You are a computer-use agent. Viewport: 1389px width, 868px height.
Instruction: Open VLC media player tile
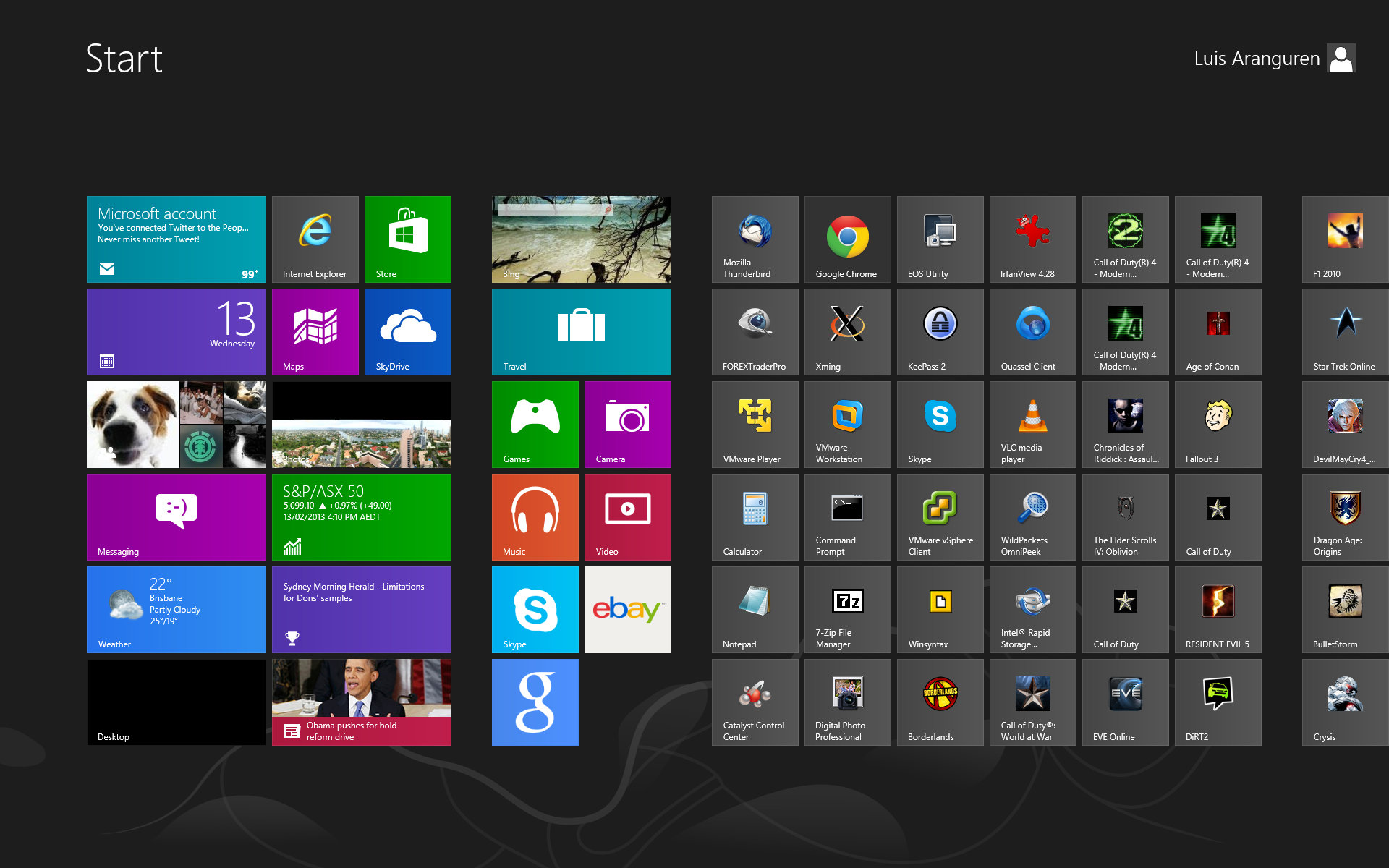[1032, 424]
